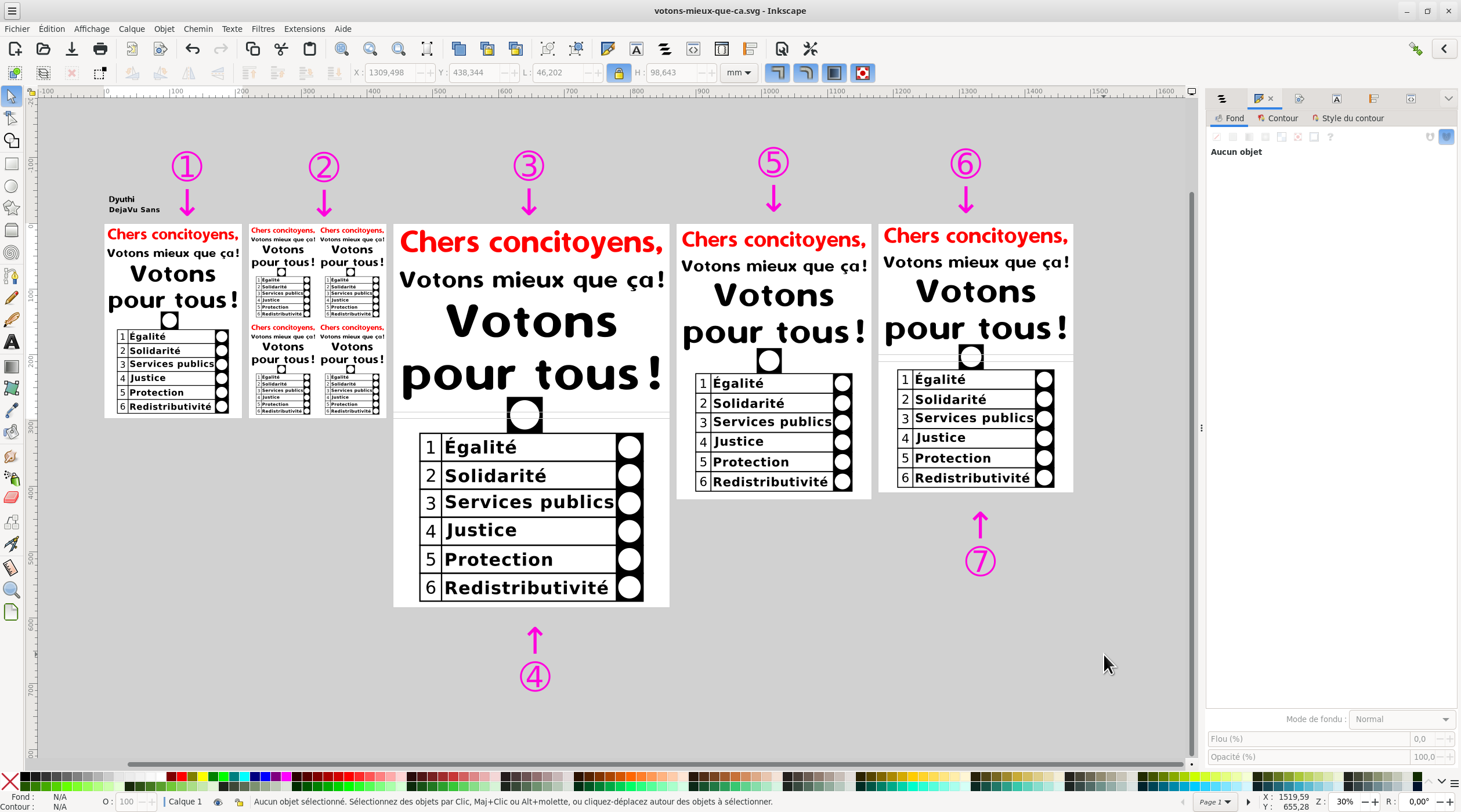1461x812 pixels.
Task: Choose the Gradient tool
Action: point(11,367)
